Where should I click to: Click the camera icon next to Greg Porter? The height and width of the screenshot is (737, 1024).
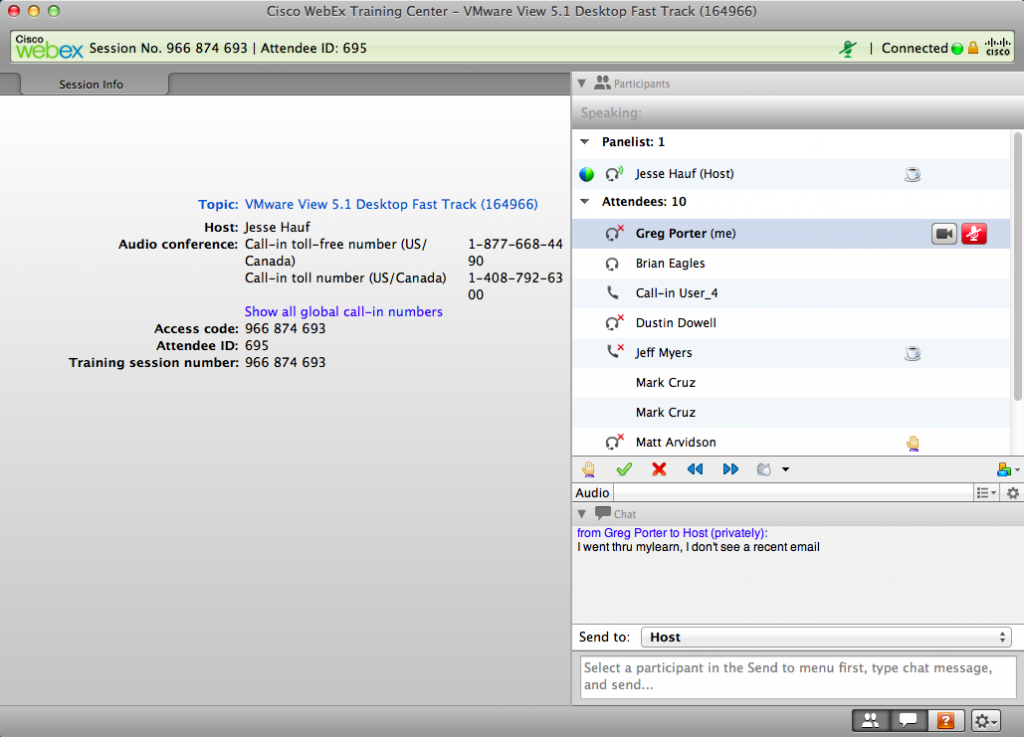click(x=943, y=232)
